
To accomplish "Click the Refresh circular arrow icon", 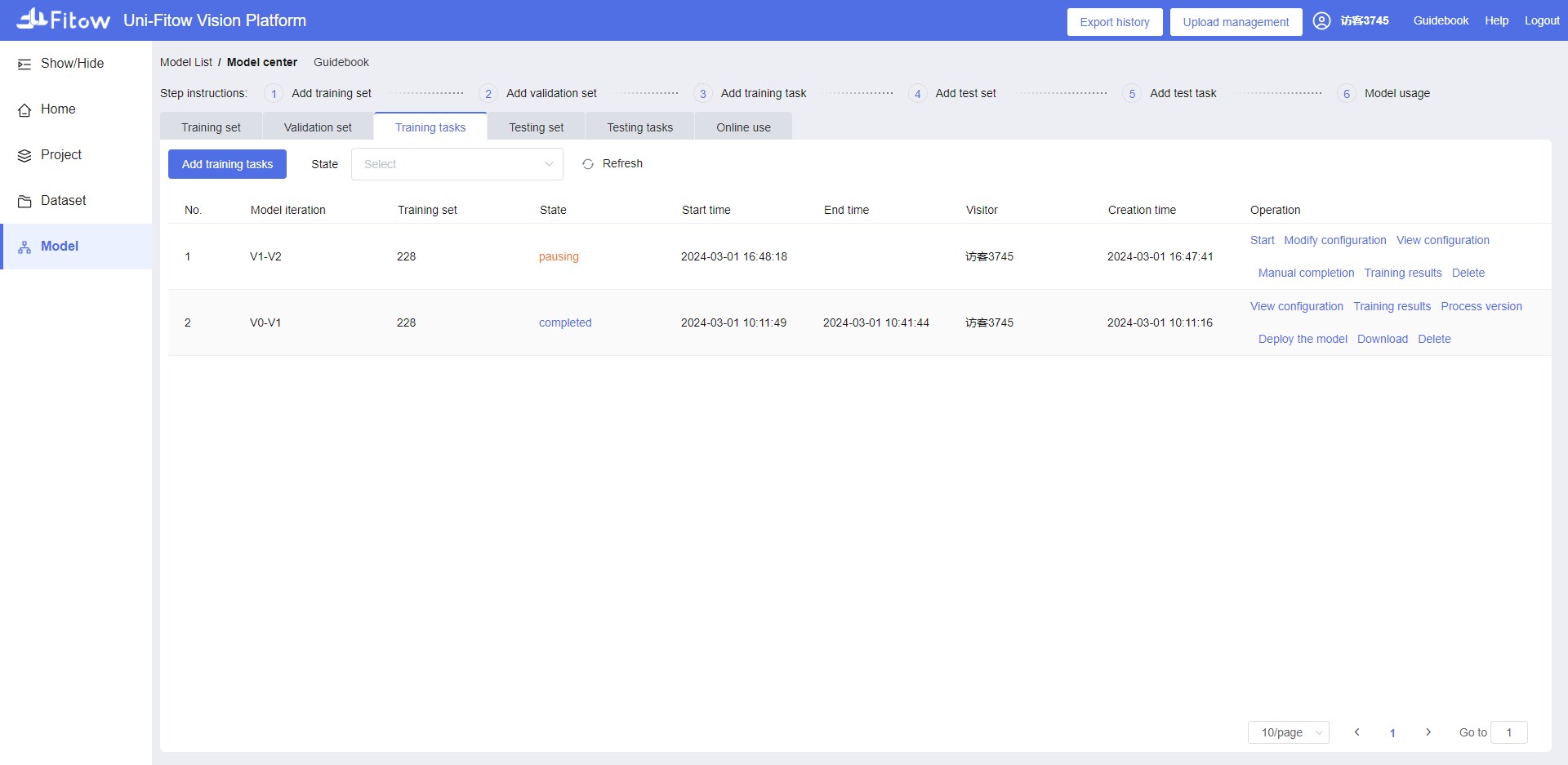I will (x=588, y=164).
